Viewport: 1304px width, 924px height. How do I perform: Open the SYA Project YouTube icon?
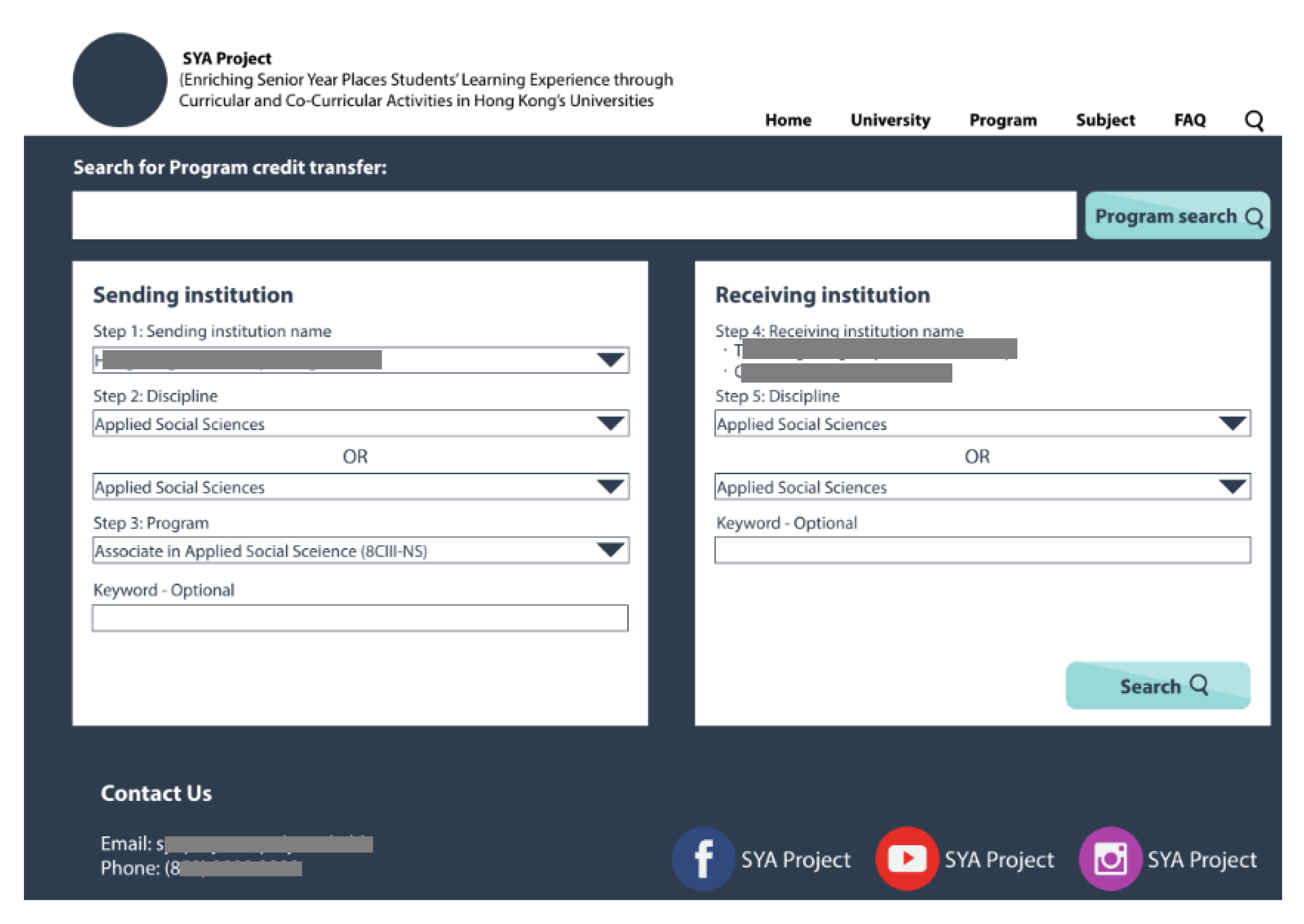tap(907, 858)
